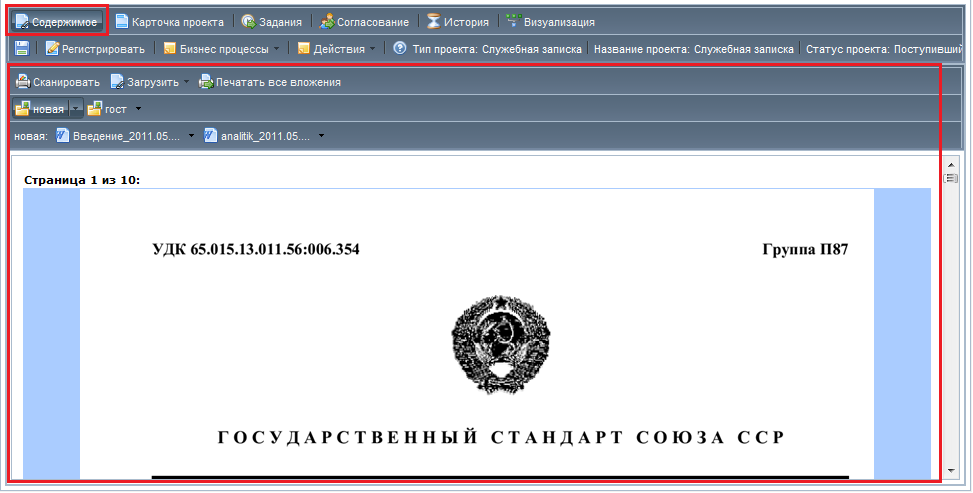Click Тип проекта: Служебная записка text
973x493 pixels.
click(497, 49)
